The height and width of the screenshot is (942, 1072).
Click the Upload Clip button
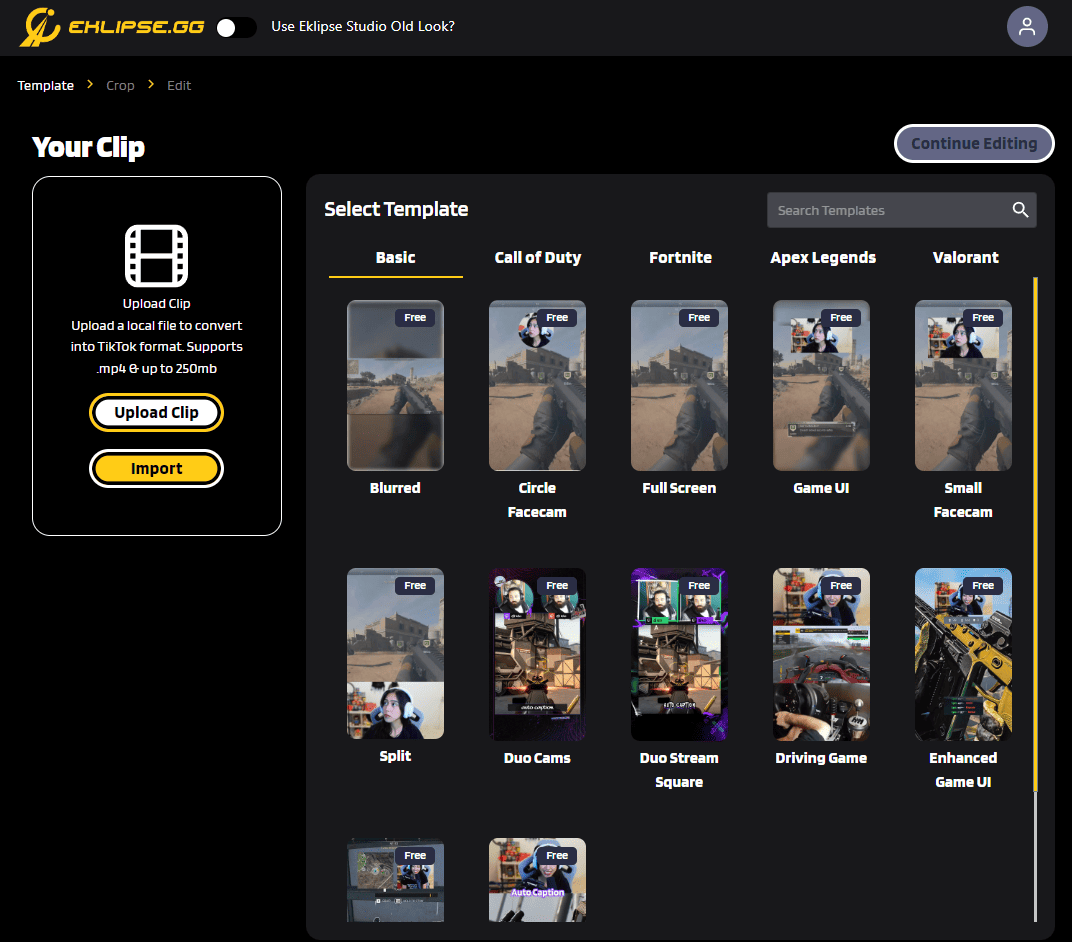click(157, 412)
